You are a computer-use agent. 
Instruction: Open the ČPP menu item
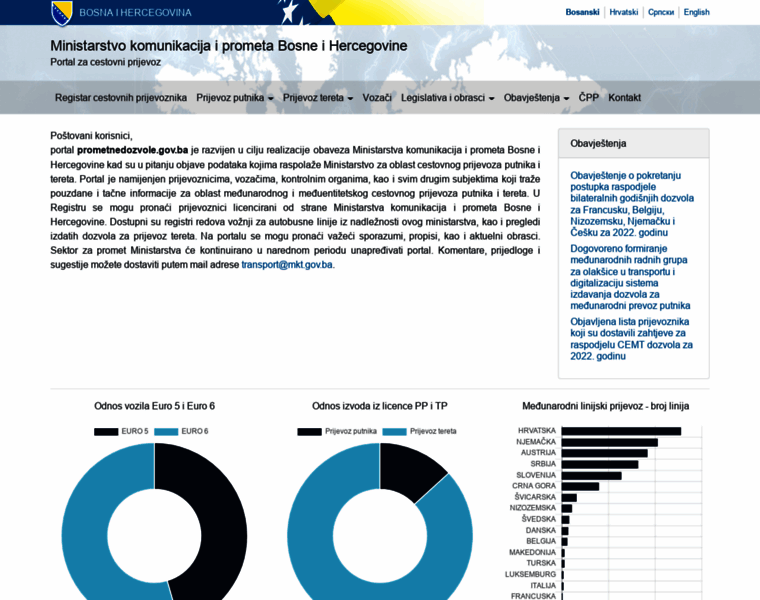click(588, 97)
